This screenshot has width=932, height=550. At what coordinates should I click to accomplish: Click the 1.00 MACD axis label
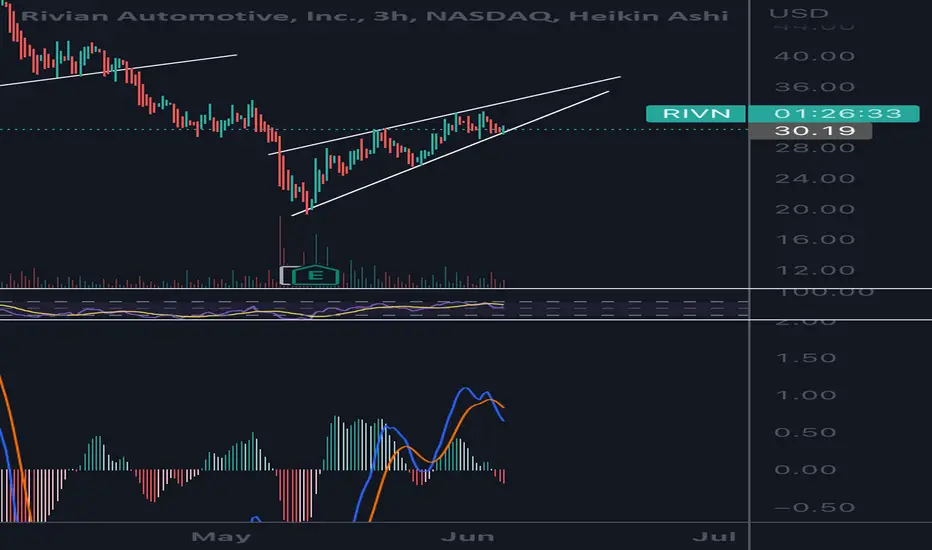pyautogui.click(x=806, y=395)
